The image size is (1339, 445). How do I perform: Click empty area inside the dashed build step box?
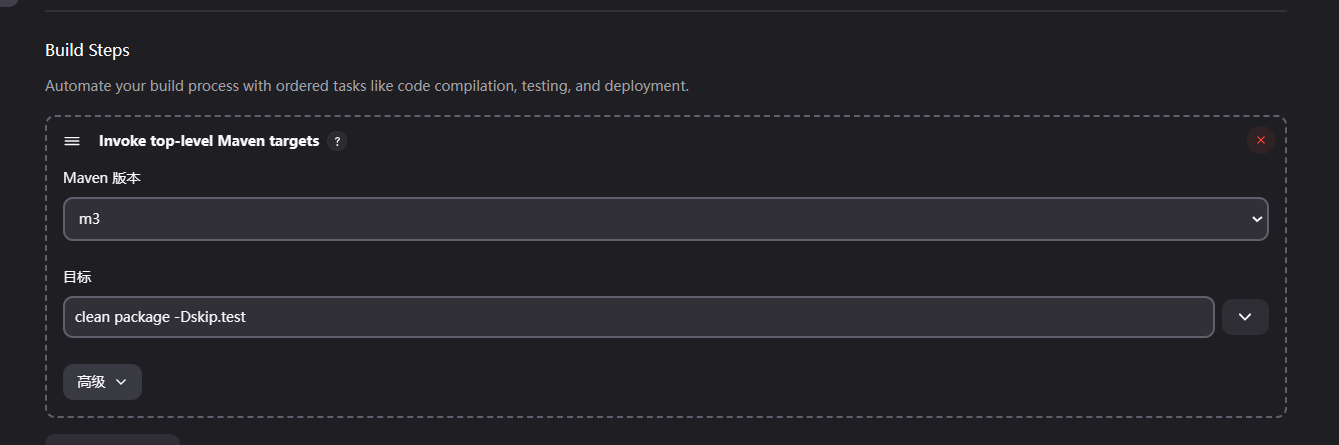[x=700, y=380]
